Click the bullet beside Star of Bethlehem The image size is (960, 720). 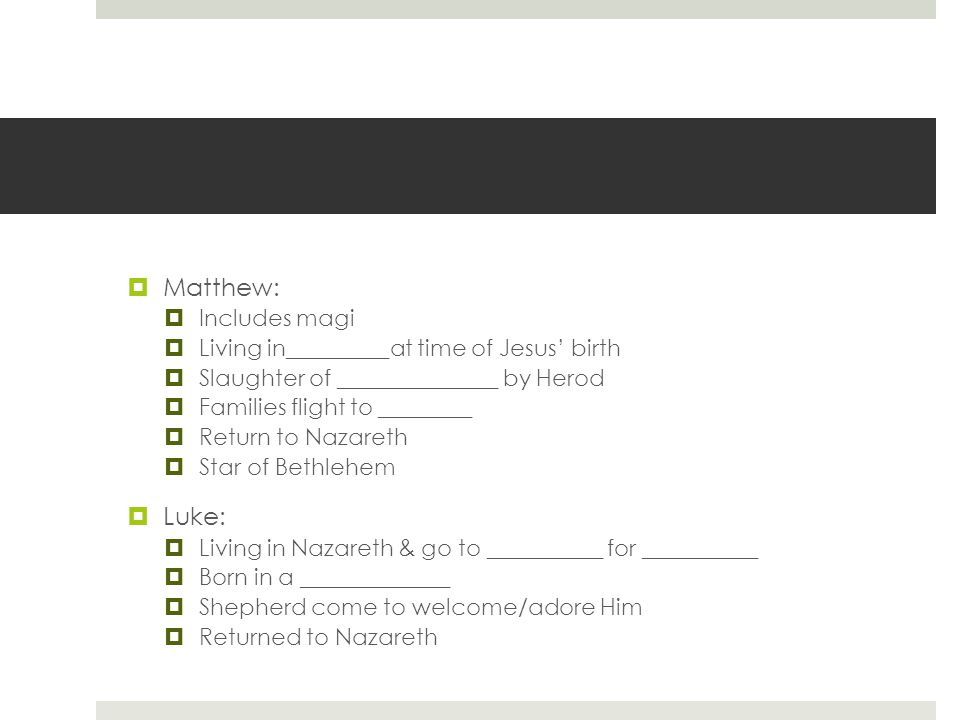click(174, 467)
